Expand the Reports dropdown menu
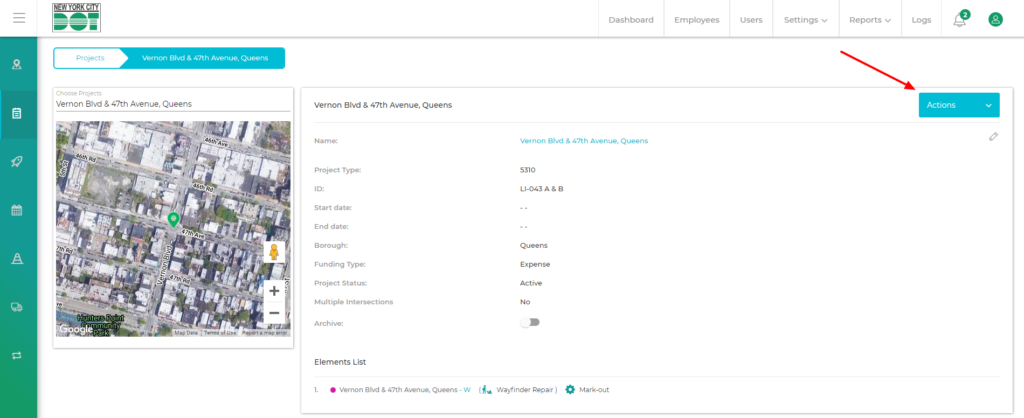 coord(869,20)
